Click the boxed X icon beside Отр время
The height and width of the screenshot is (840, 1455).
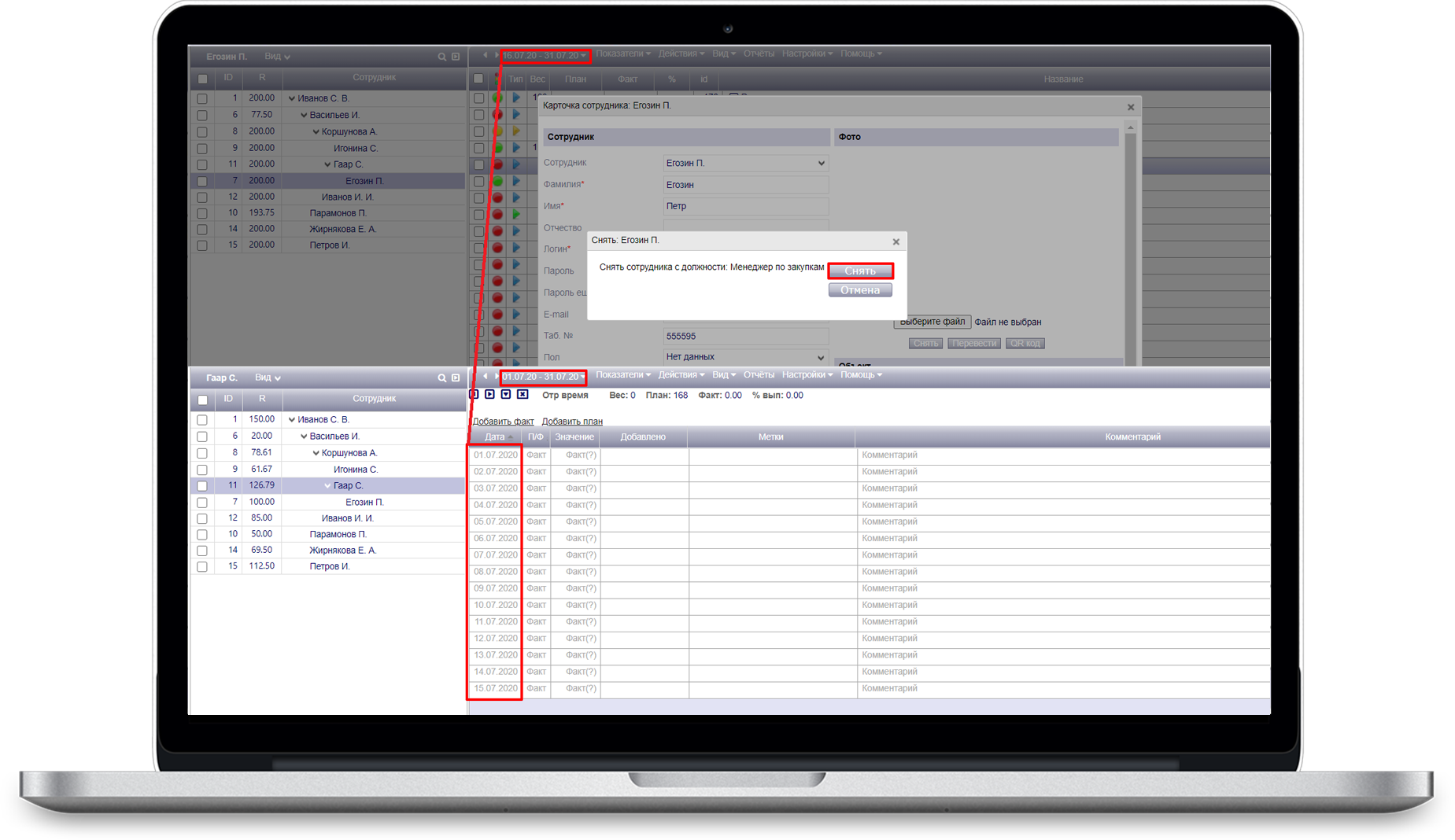coord(523,395)
